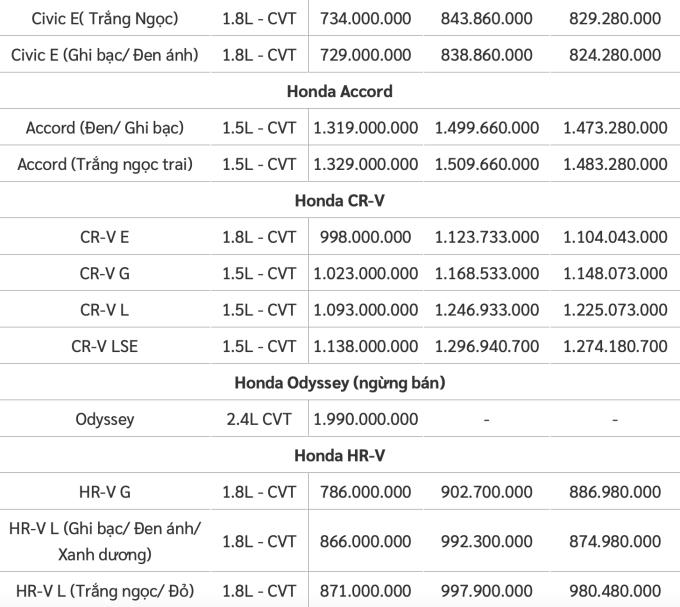Select the 998.000.000 CR-V E price
Image resolution: width=680 pixels, height=607 pixels.
tap(366, 237)
